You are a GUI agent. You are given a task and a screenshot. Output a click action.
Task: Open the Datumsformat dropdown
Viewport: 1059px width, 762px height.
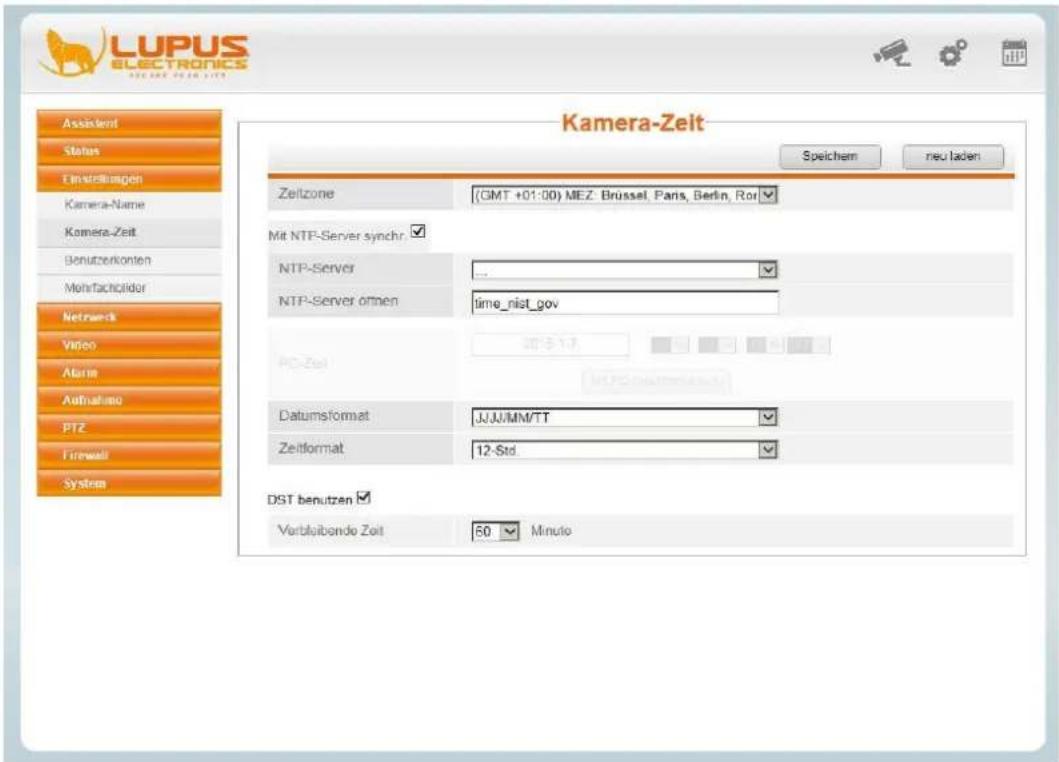coord(625,417)
